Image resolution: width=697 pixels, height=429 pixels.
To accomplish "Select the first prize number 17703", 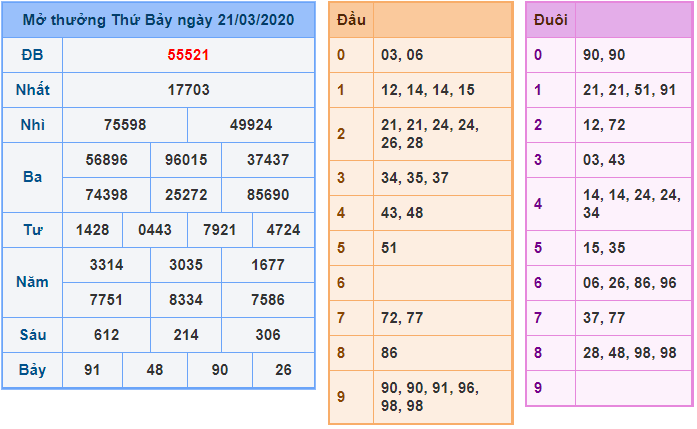I will pos(188,90).
